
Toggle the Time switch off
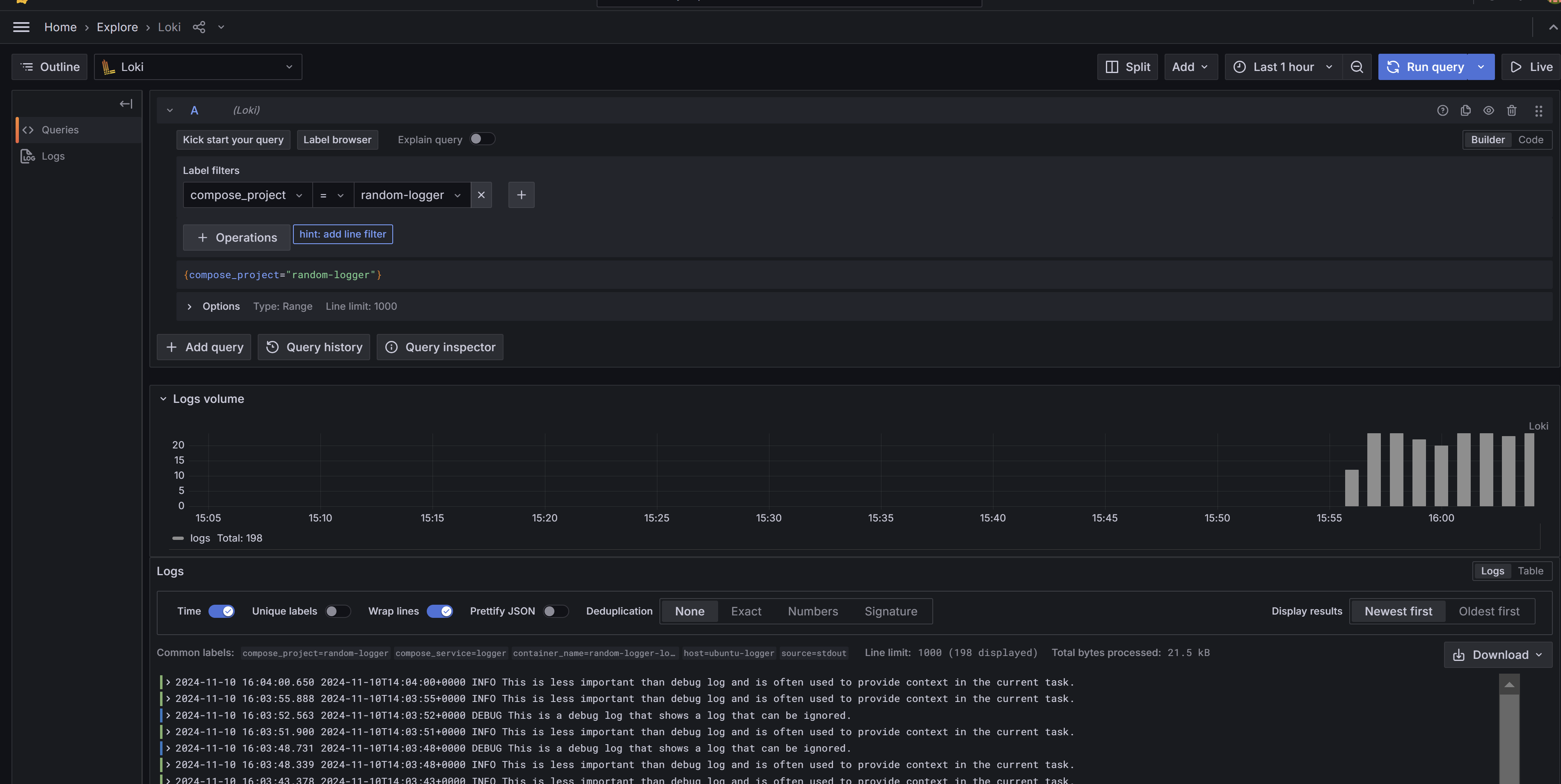click(x=221, y=611)
